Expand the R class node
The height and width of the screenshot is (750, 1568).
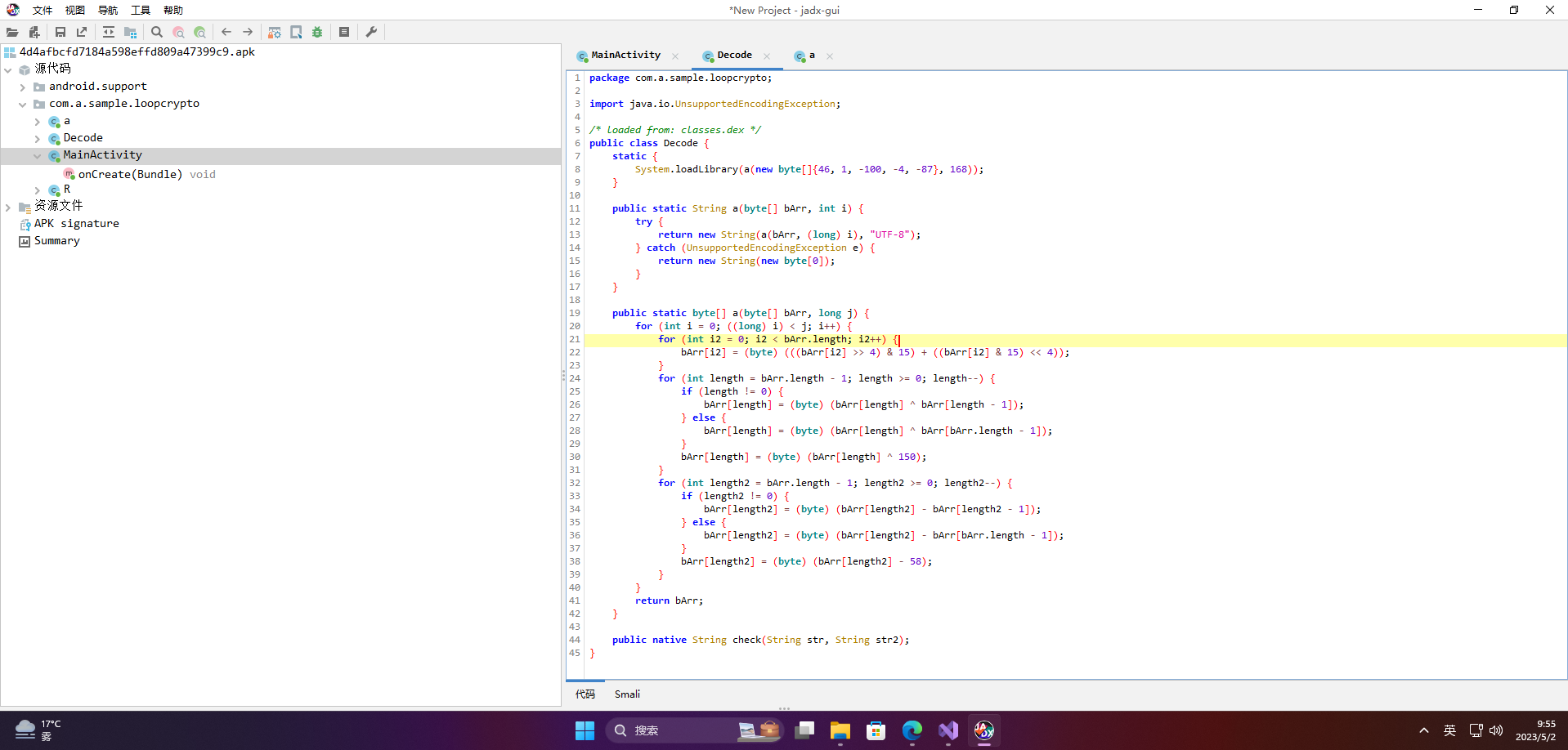click(x=38, y=190)
